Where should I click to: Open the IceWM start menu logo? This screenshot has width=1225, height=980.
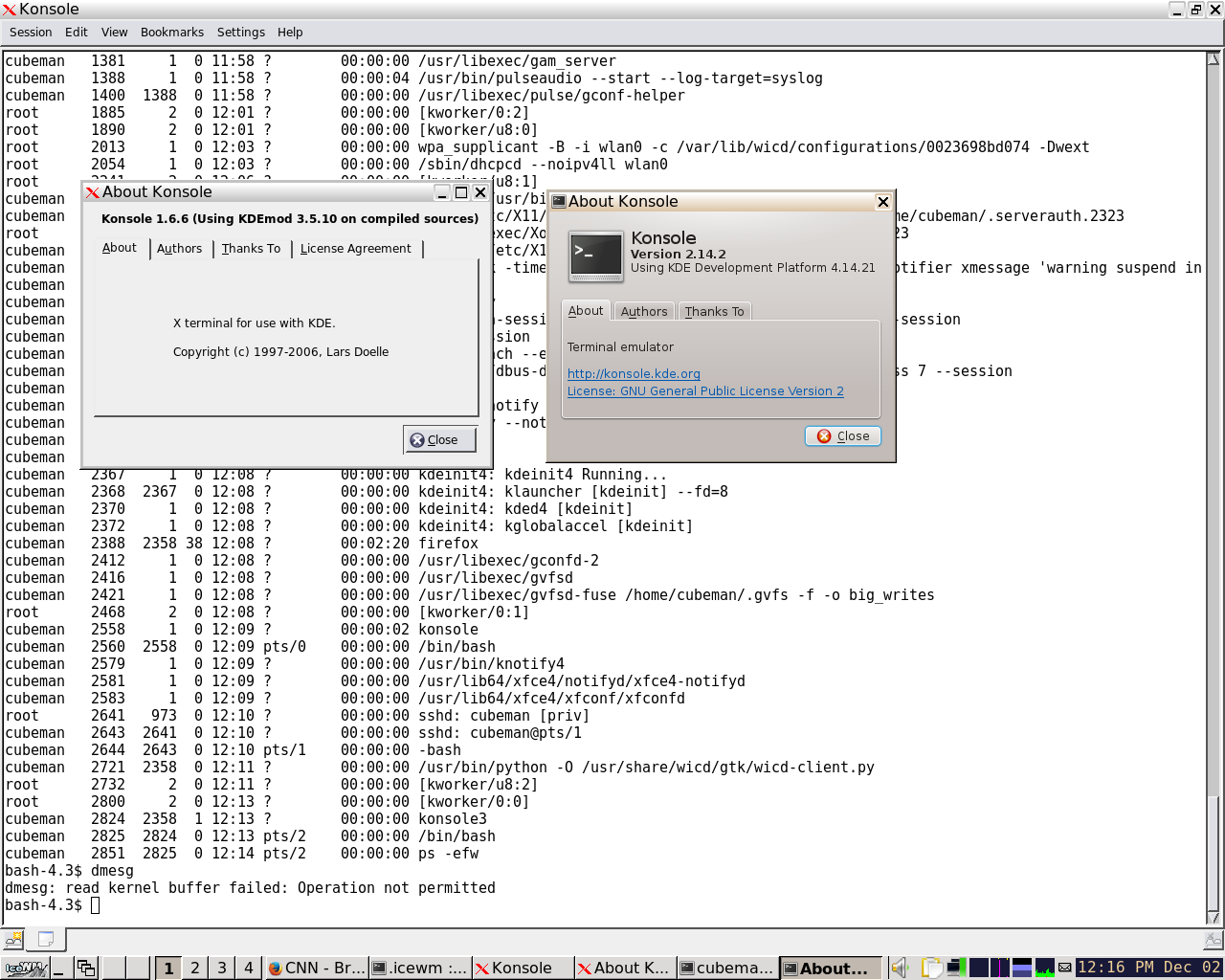[25, 968]
